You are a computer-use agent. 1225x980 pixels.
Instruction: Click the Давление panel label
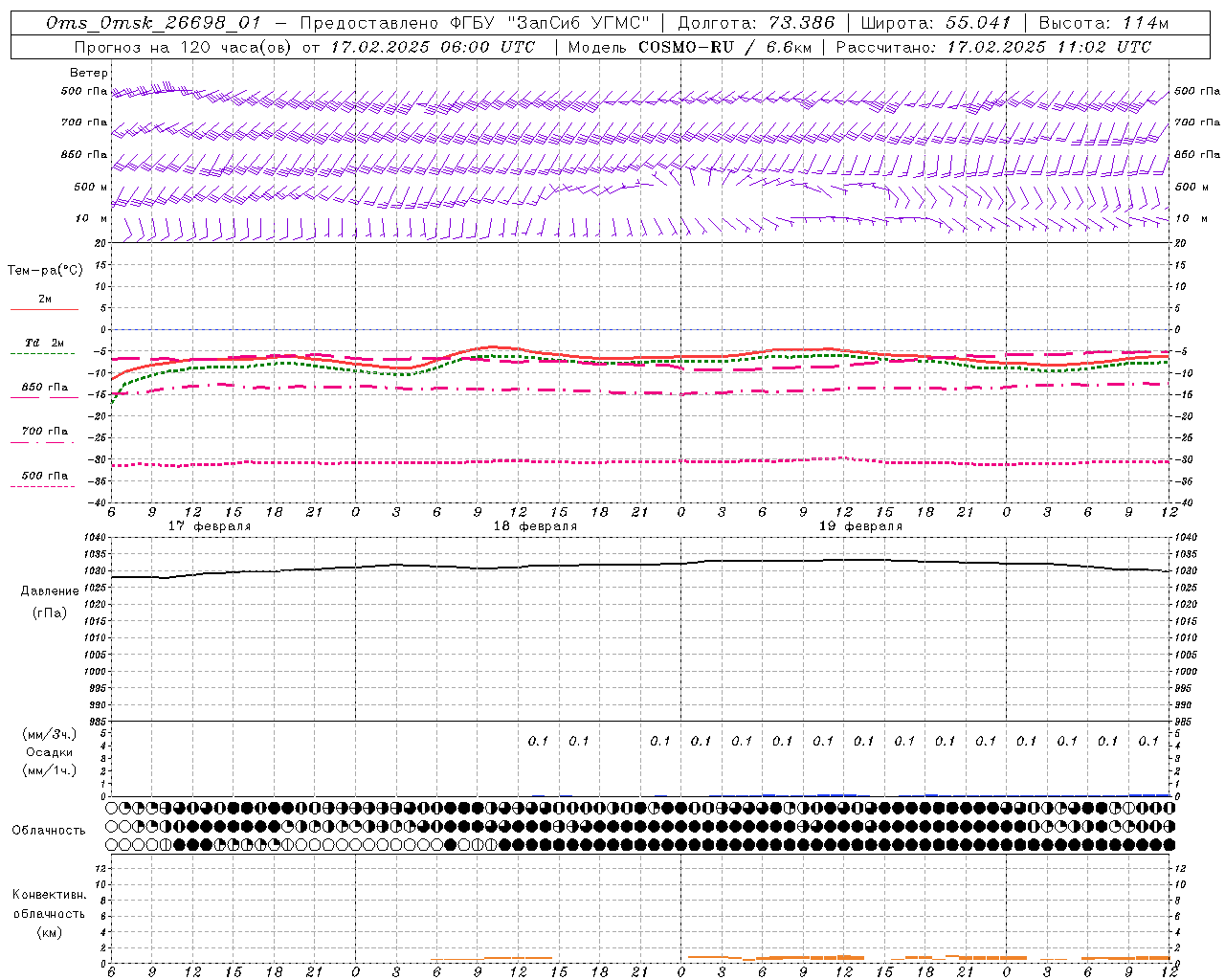(48, 591)
